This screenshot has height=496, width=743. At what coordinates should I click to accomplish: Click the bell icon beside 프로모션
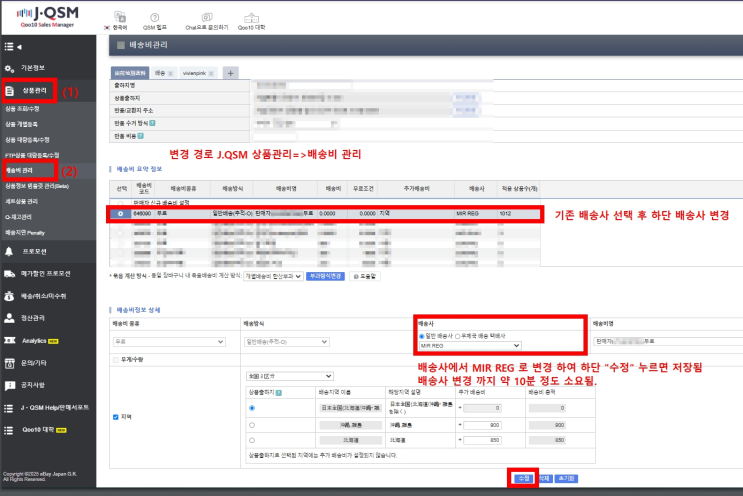tap(9, 252)
